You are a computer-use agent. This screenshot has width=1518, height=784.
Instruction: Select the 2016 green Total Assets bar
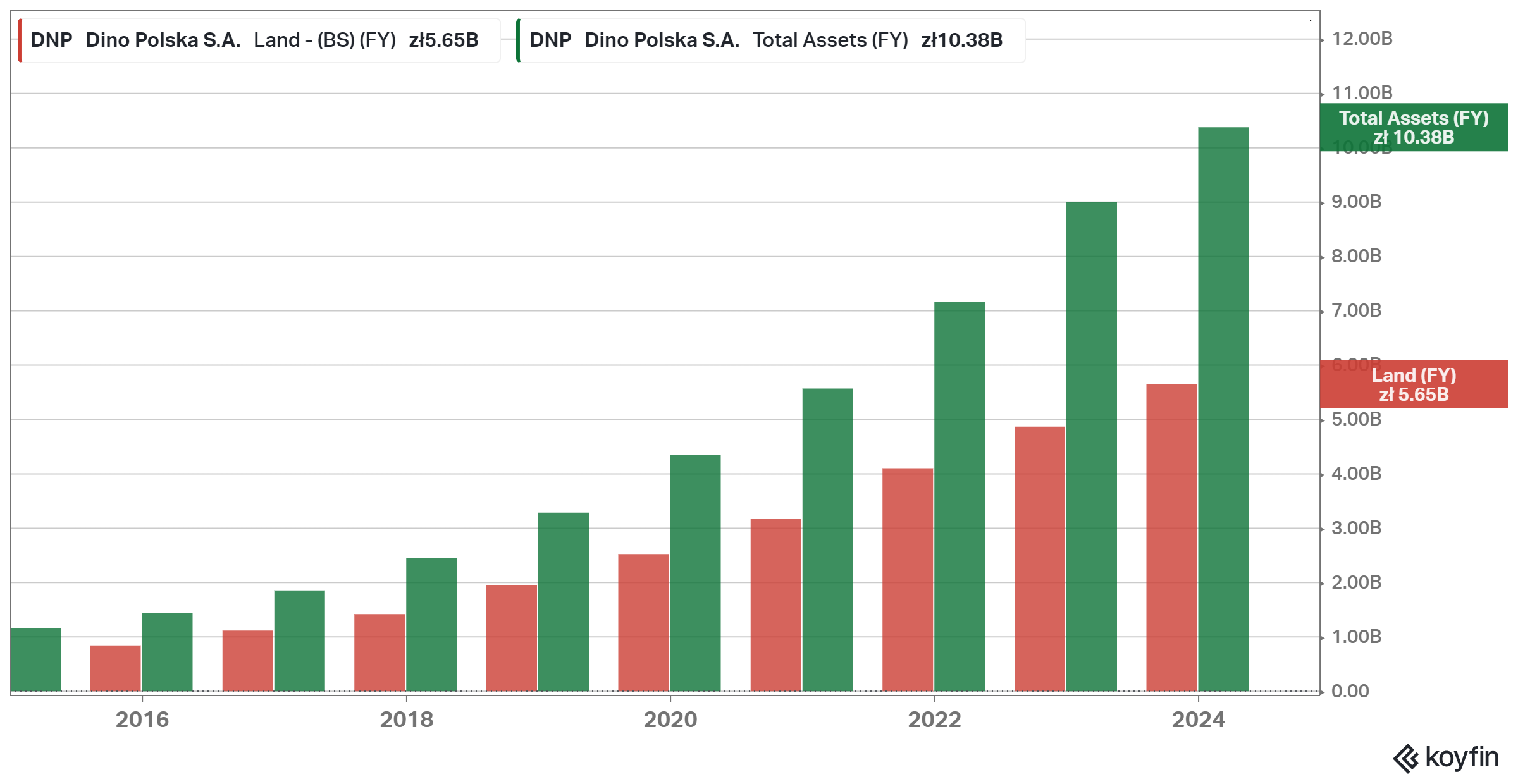pos(167,652)
